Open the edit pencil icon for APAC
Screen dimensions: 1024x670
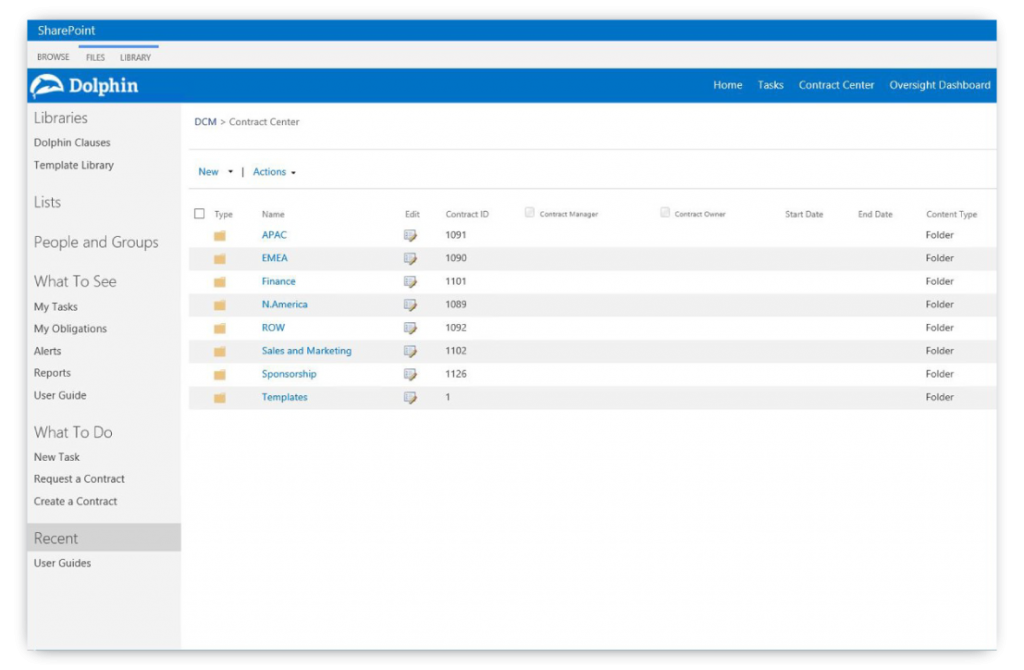[410, 234]
